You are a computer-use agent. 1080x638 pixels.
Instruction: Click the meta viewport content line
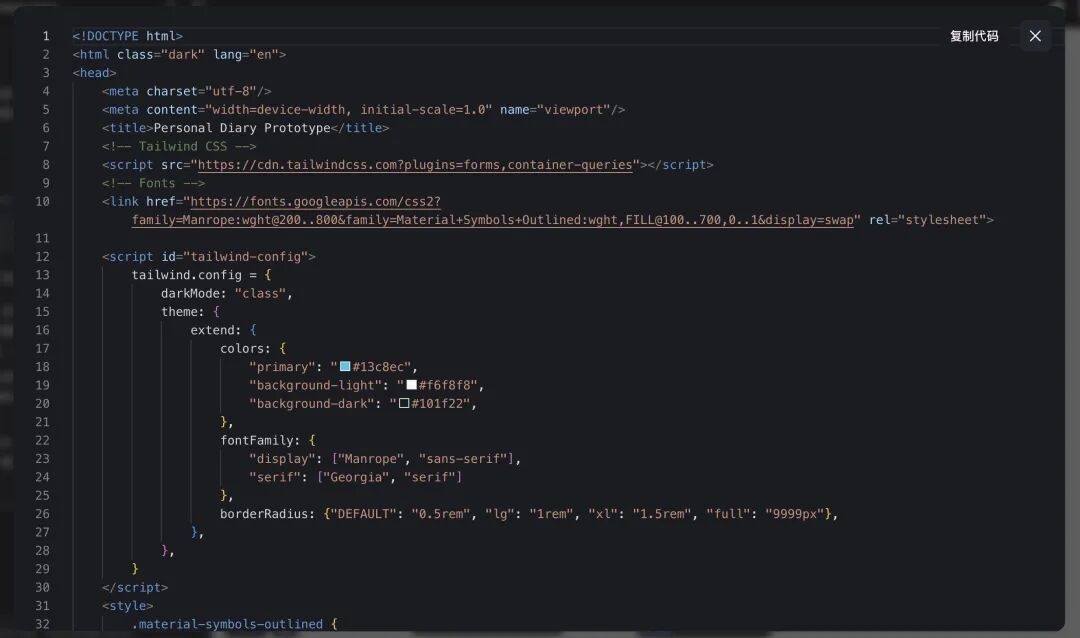pyautogui.click(x=364, y=110)
